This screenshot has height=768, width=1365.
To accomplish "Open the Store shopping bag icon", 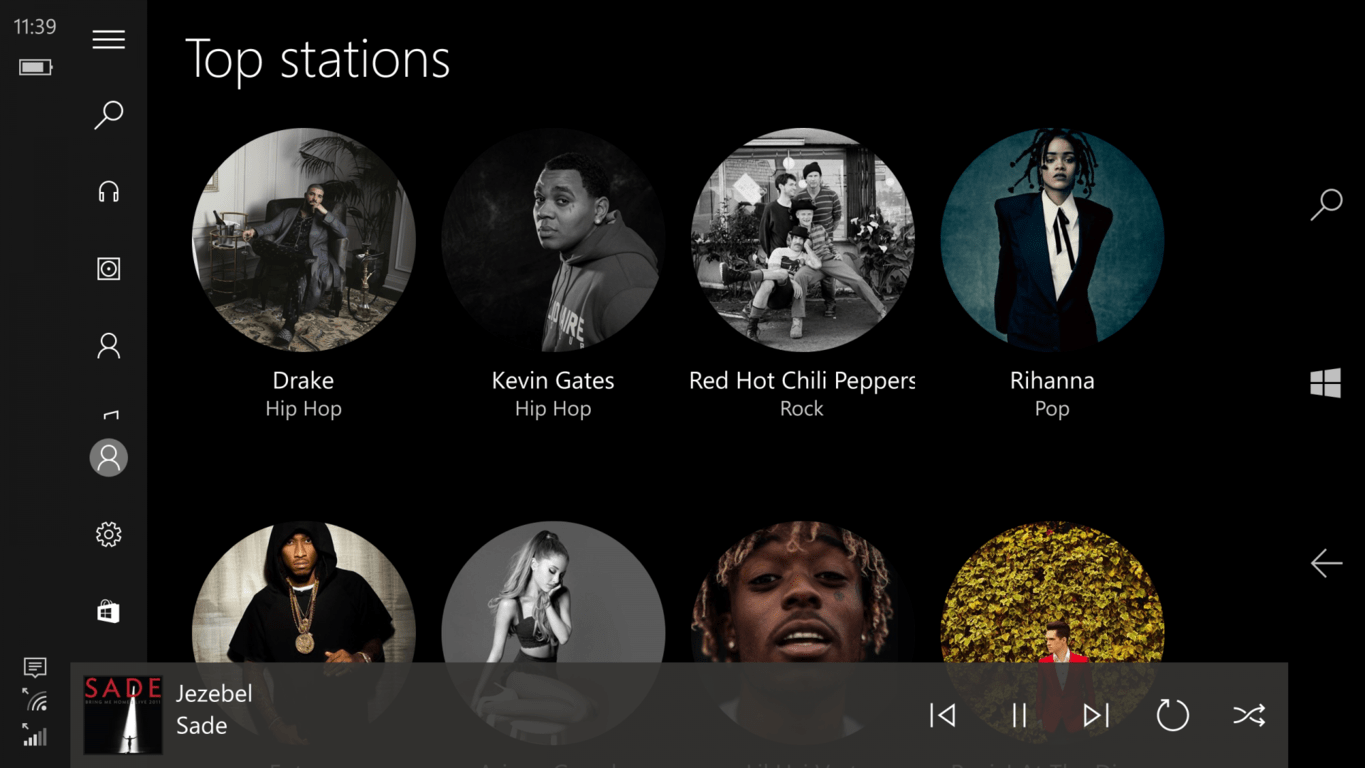I will point(109,612).
